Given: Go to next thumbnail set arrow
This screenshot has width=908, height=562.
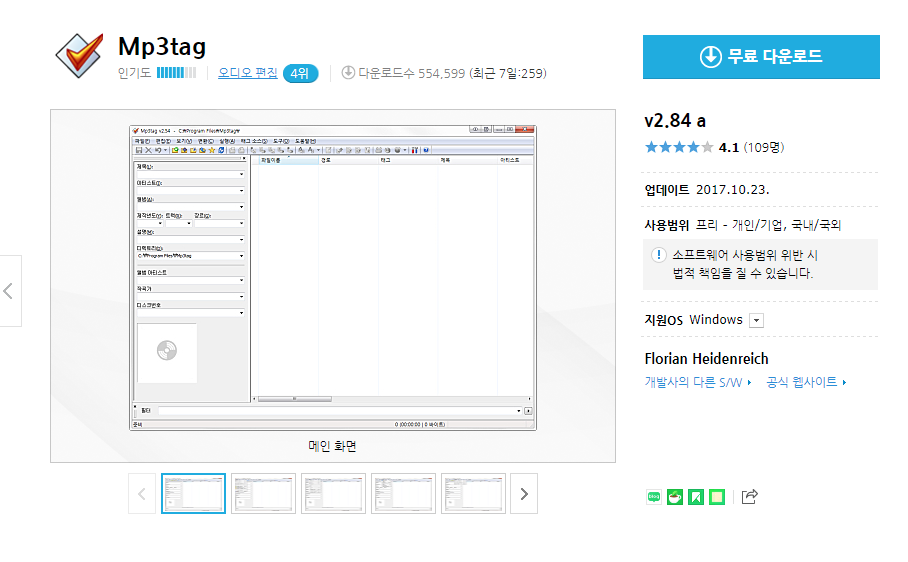Looking at the screenshot, I should [524, 494].
